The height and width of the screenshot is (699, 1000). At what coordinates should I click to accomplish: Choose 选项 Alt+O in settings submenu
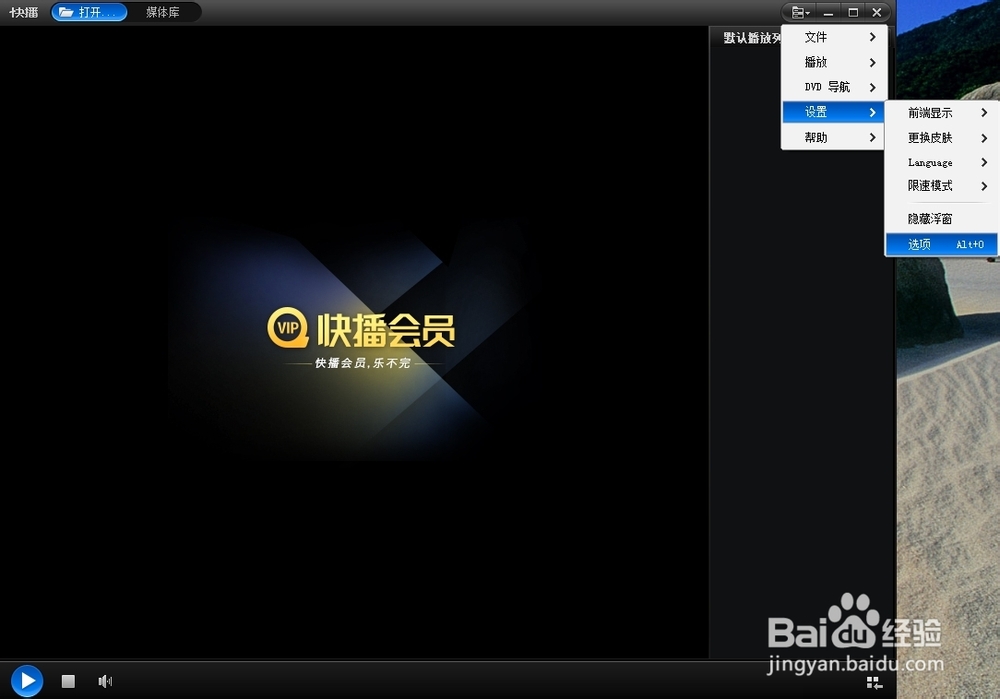click(941, 244)
